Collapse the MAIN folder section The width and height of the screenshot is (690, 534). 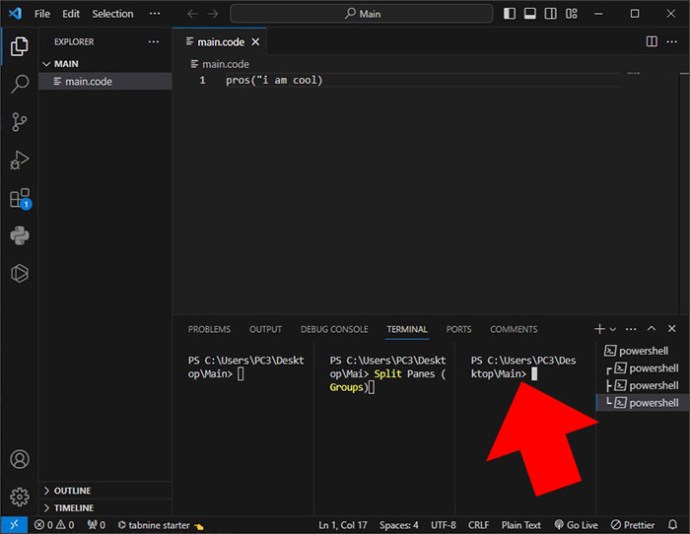(105, 64)
